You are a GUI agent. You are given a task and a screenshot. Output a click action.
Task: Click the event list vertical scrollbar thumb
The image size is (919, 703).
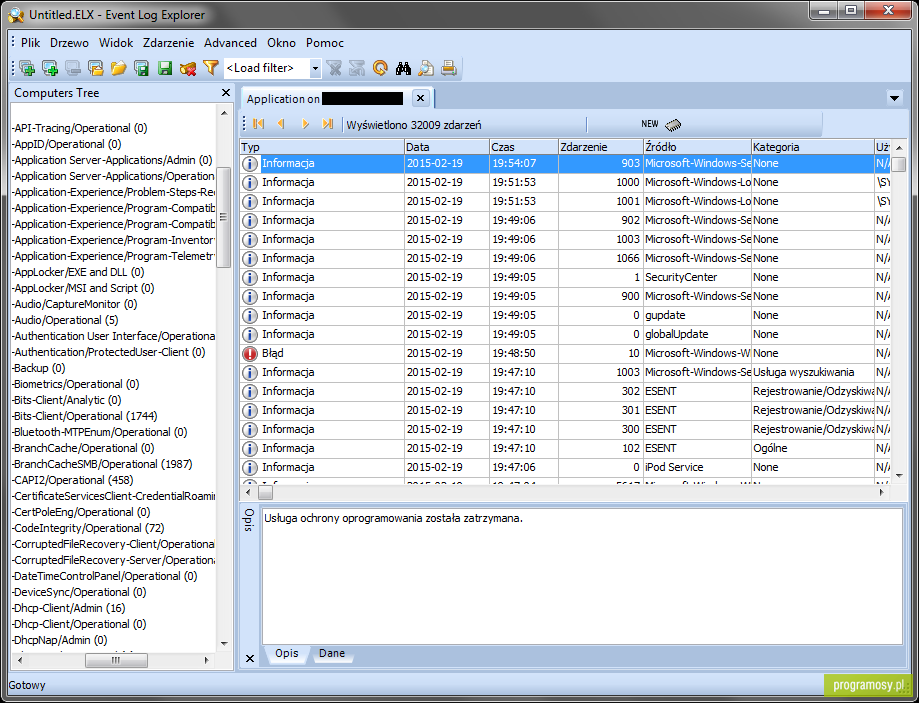click(x=899, y=164)
